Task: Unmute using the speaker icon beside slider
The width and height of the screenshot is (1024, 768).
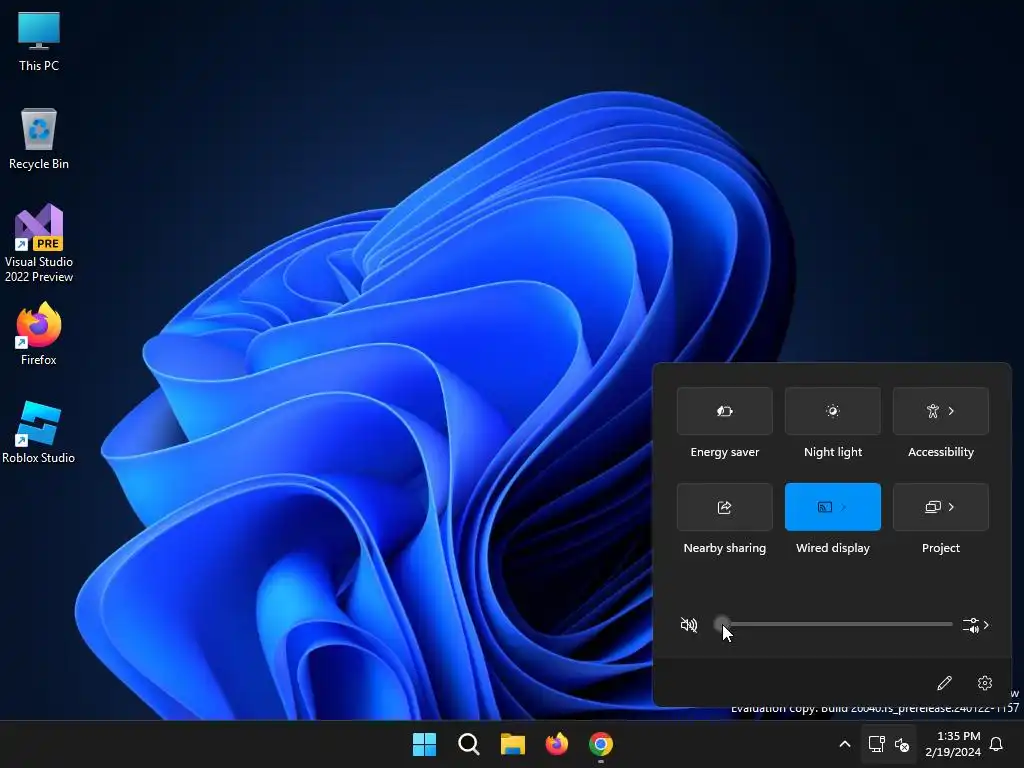Action: pyautogui.click(x=688, y=625)
